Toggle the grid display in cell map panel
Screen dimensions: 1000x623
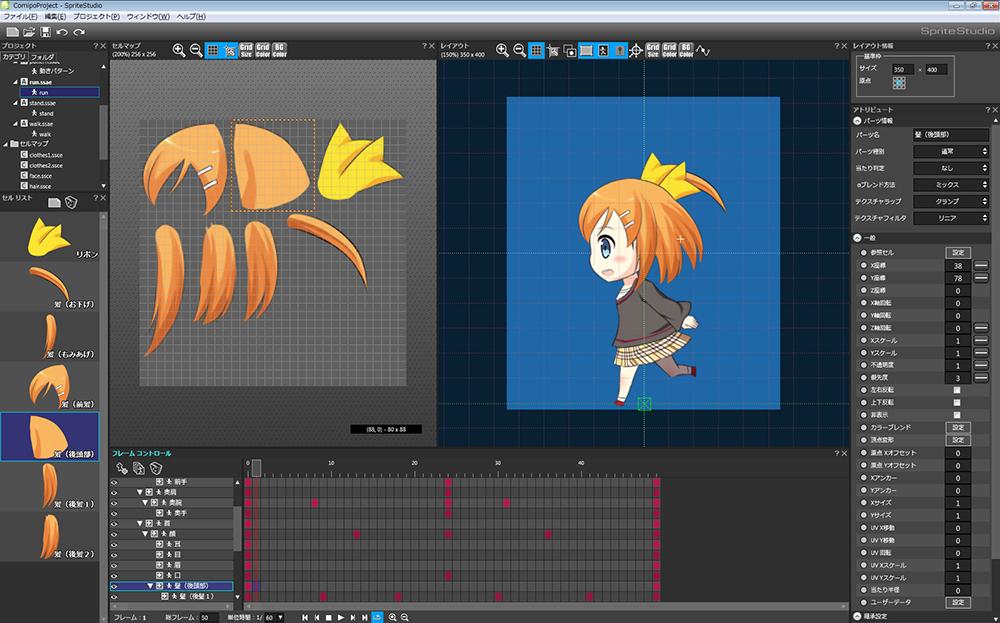point(213,50)
